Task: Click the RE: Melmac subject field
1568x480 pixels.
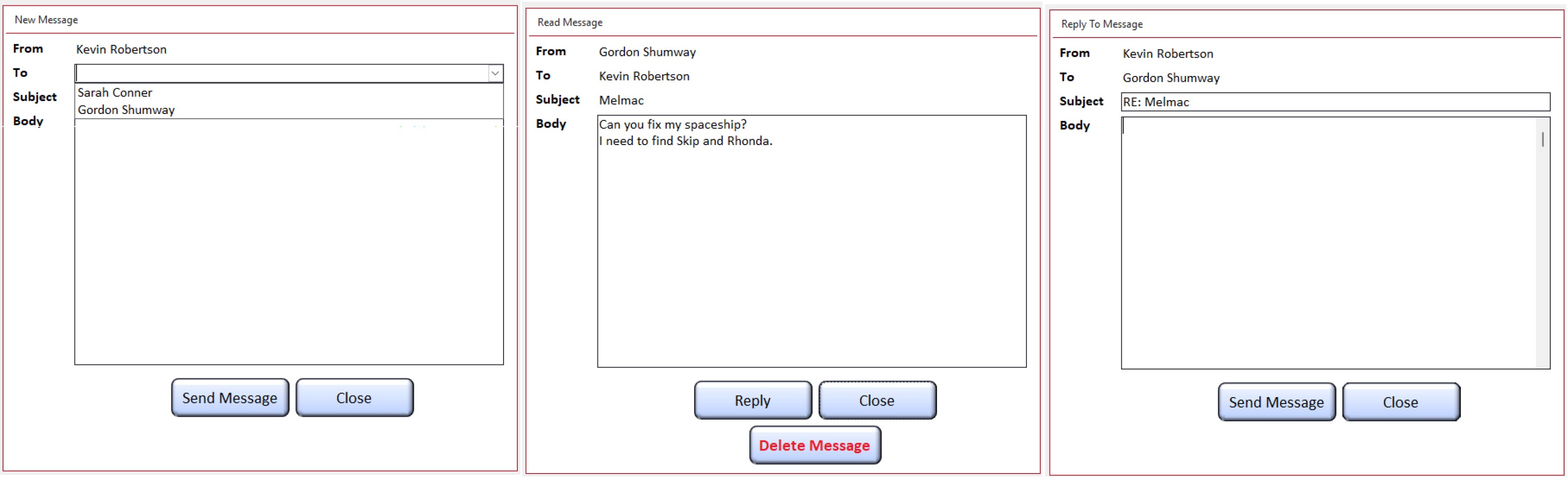Action: click(1334, 102)
